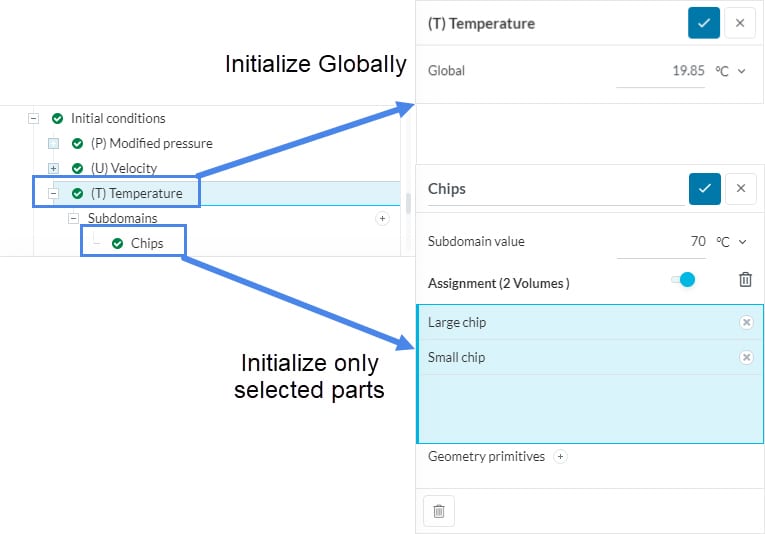765x534 pixels.
Task: Toggle the Assignment selection switch
Action: pyautogui.click(x=683, y=280)
